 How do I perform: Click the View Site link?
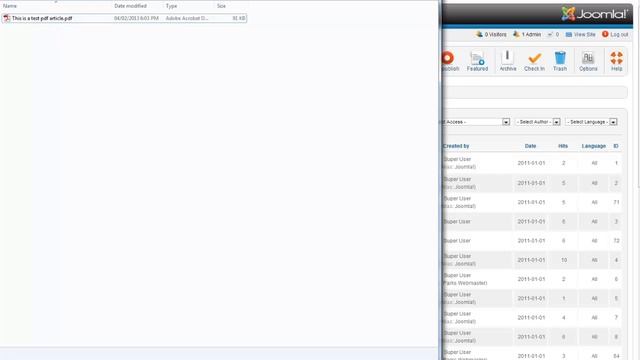pyautogui.click(x=580, y=35)
